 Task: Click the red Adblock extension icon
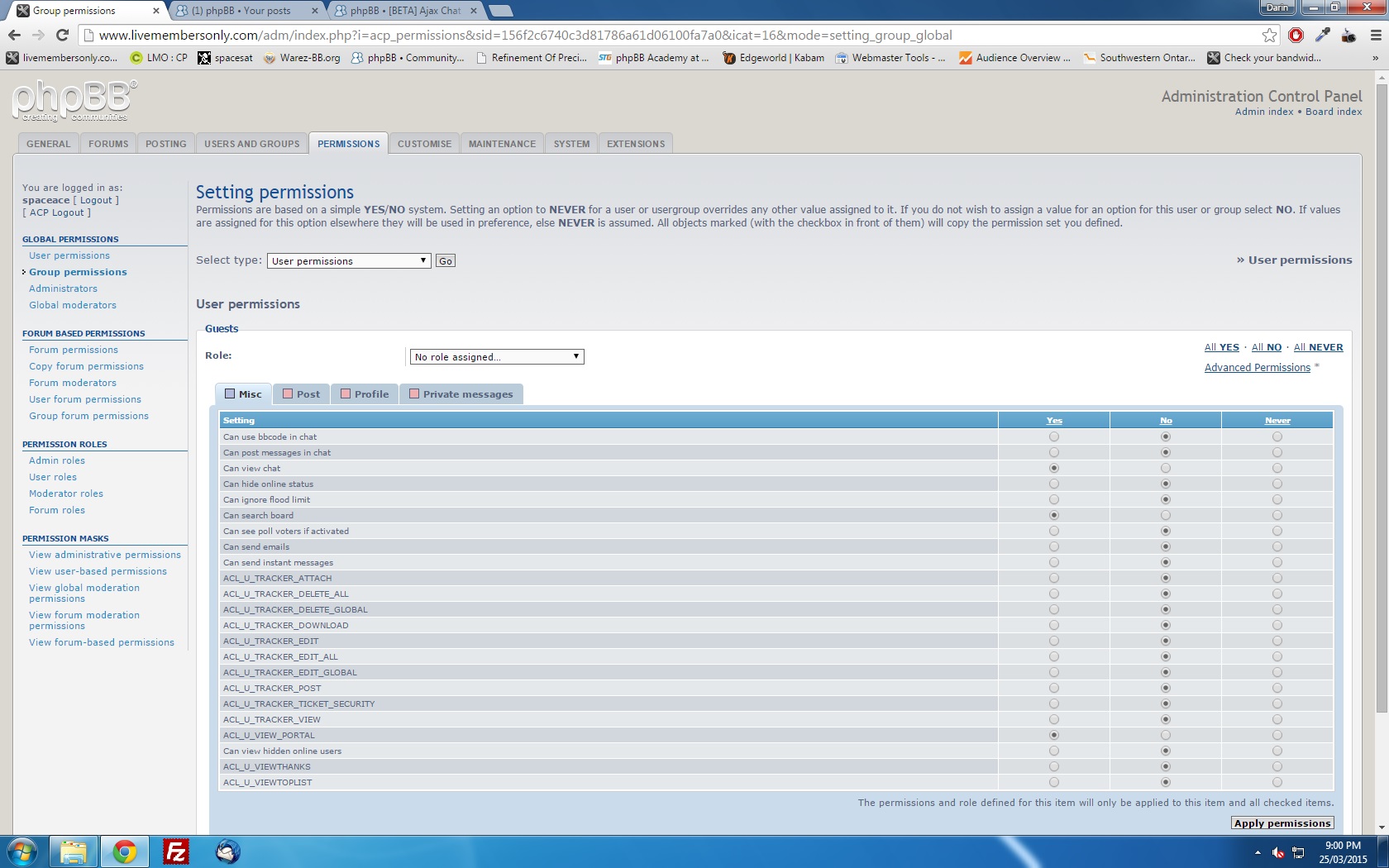tap(1296, 35)
